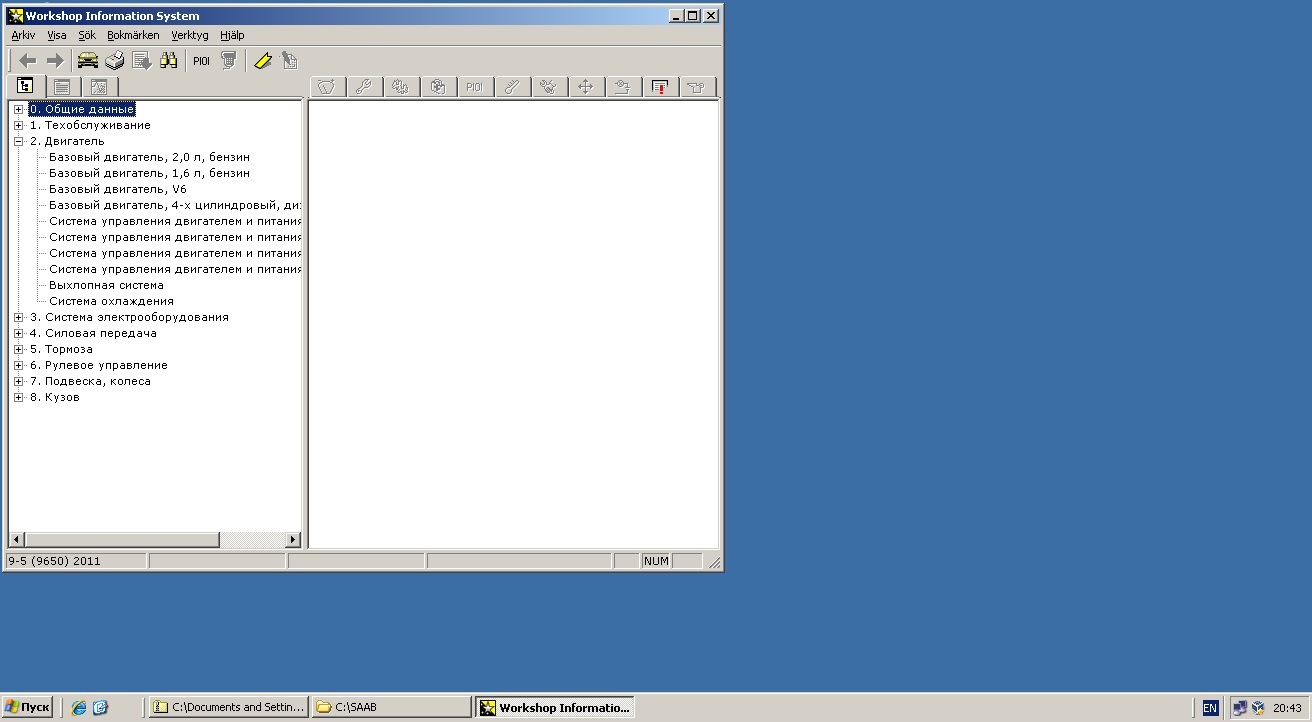Viewport: 1312px width, 722px height.
Task: Open the red exclamation warning tab
Action: pos(659,87)
